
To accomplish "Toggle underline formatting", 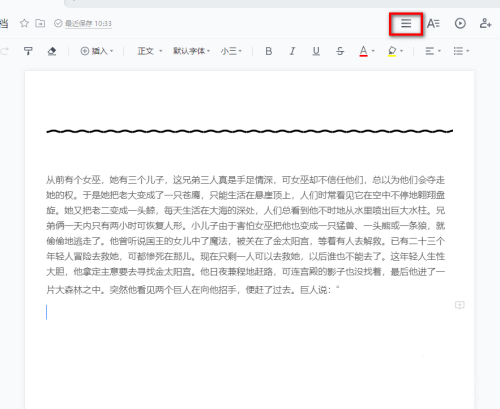I will 316,51.
